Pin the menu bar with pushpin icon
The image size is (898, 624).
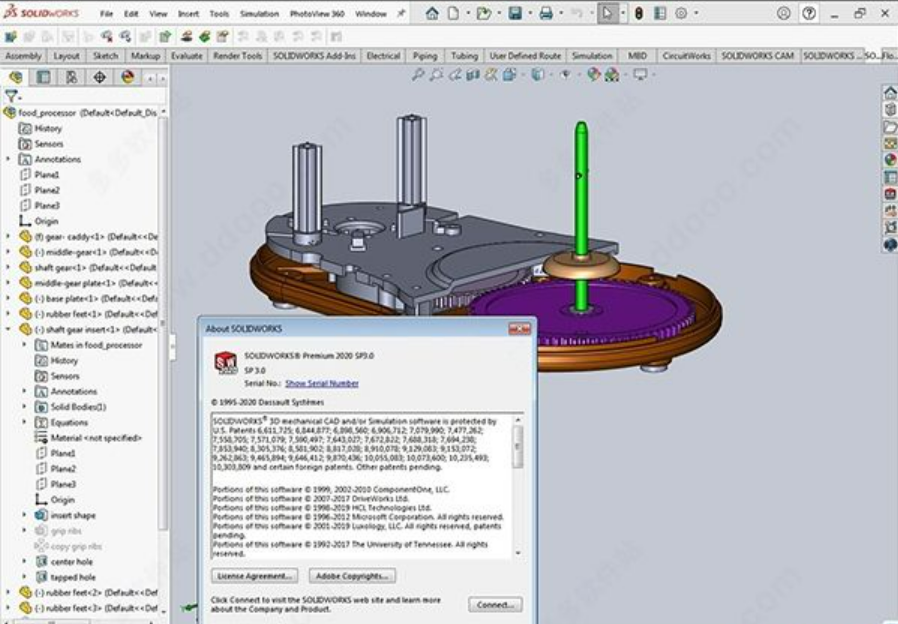click(401, 14)
